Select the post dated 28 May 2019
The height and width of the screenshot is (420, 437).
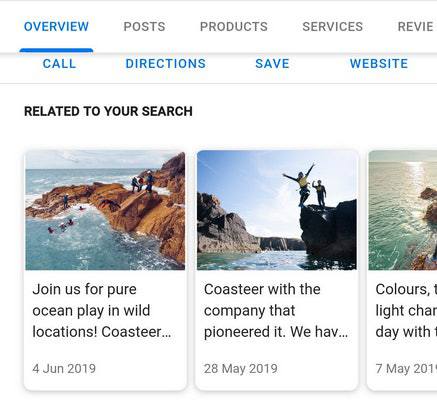241,369
